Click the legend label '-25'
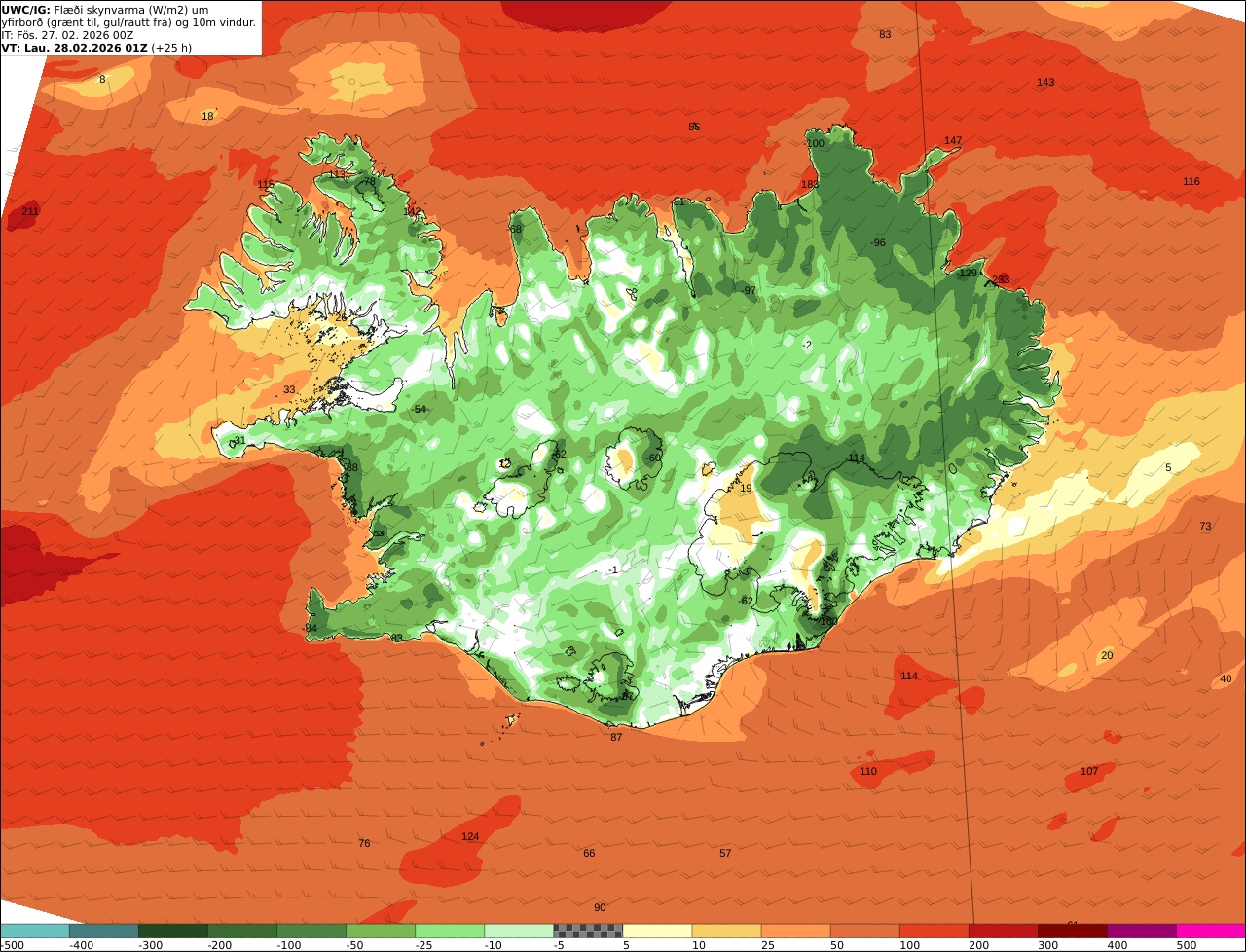 [x=423, y=944]
